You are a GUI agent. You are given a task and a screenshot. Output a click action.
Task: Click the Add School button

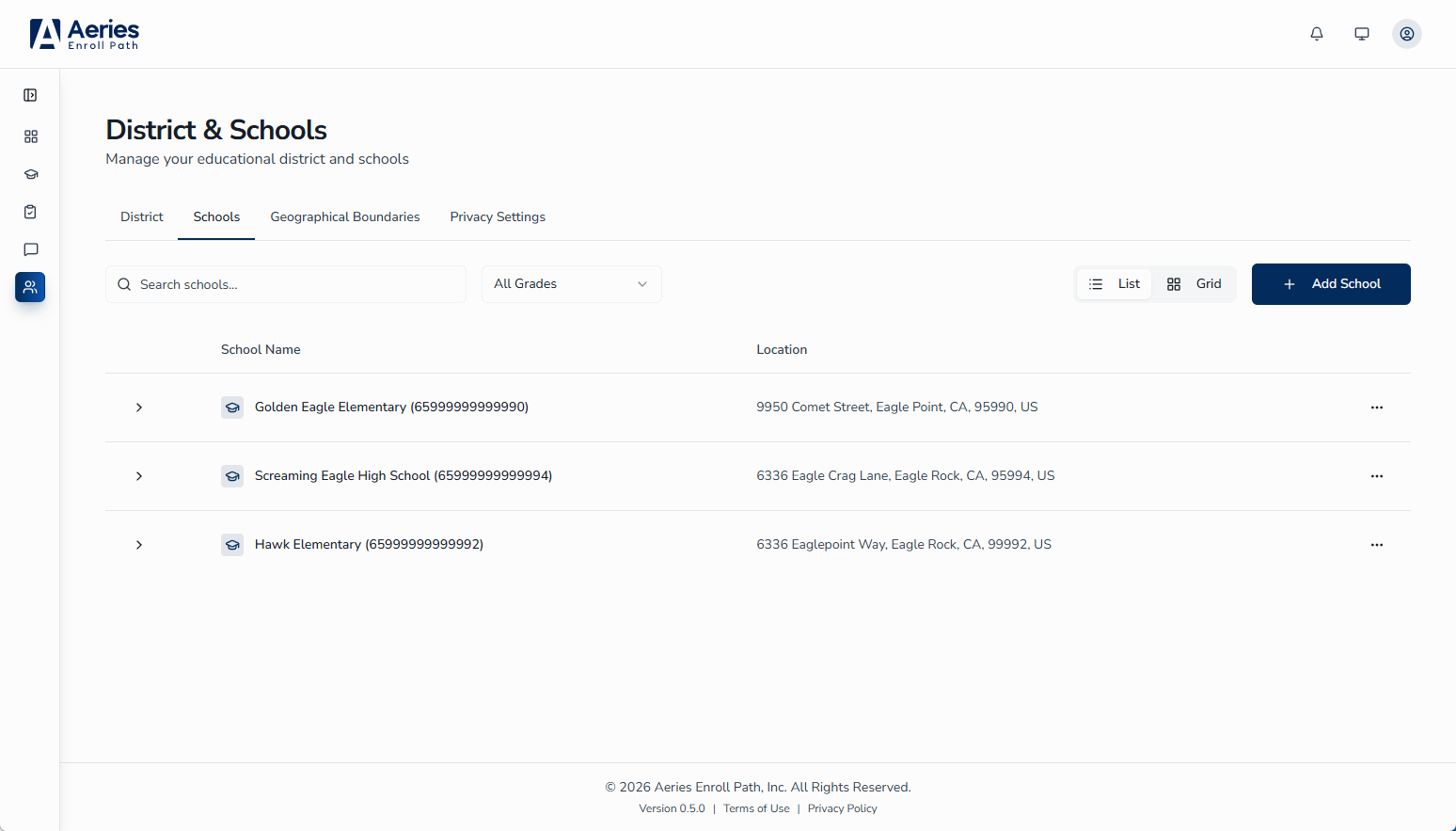(x=1331, y=284)
